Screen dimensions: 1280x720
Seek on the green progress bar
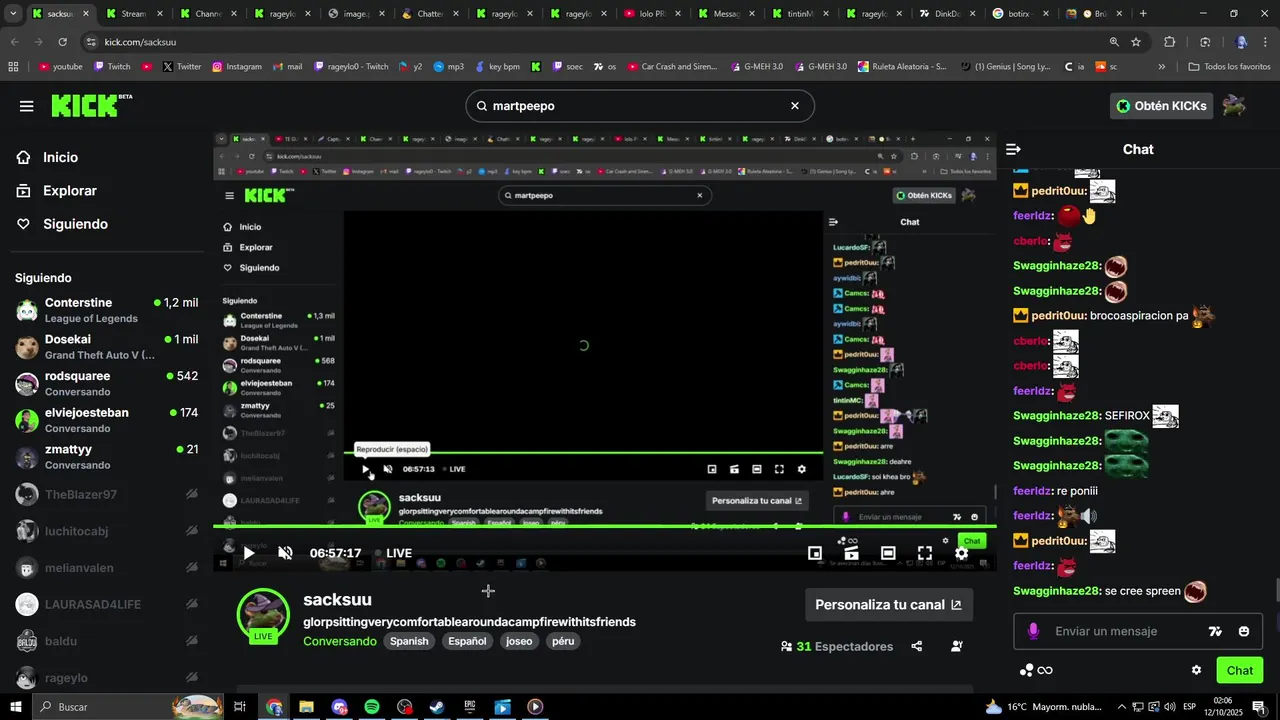(x=604, y=526)
